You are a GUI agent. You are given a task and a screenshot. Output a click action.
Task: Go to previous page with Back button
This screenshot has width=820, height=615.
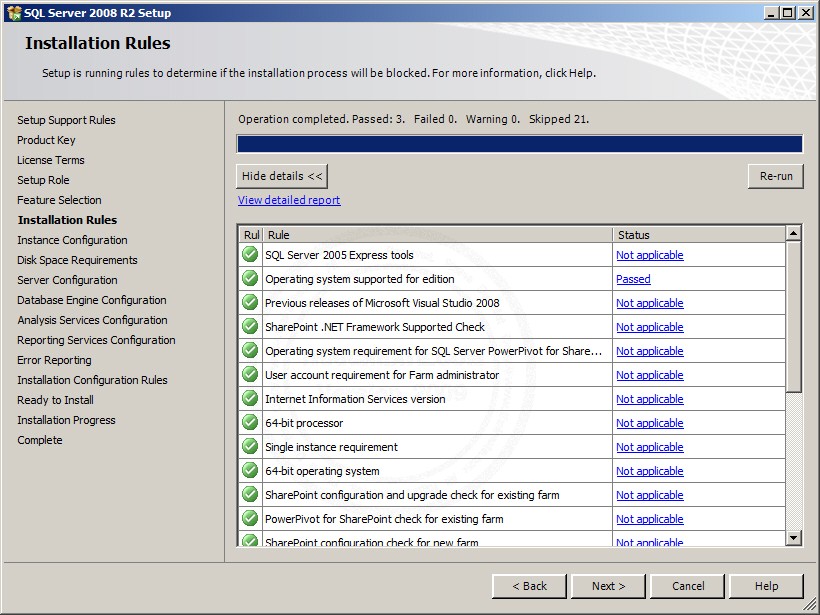click(529, 586)
